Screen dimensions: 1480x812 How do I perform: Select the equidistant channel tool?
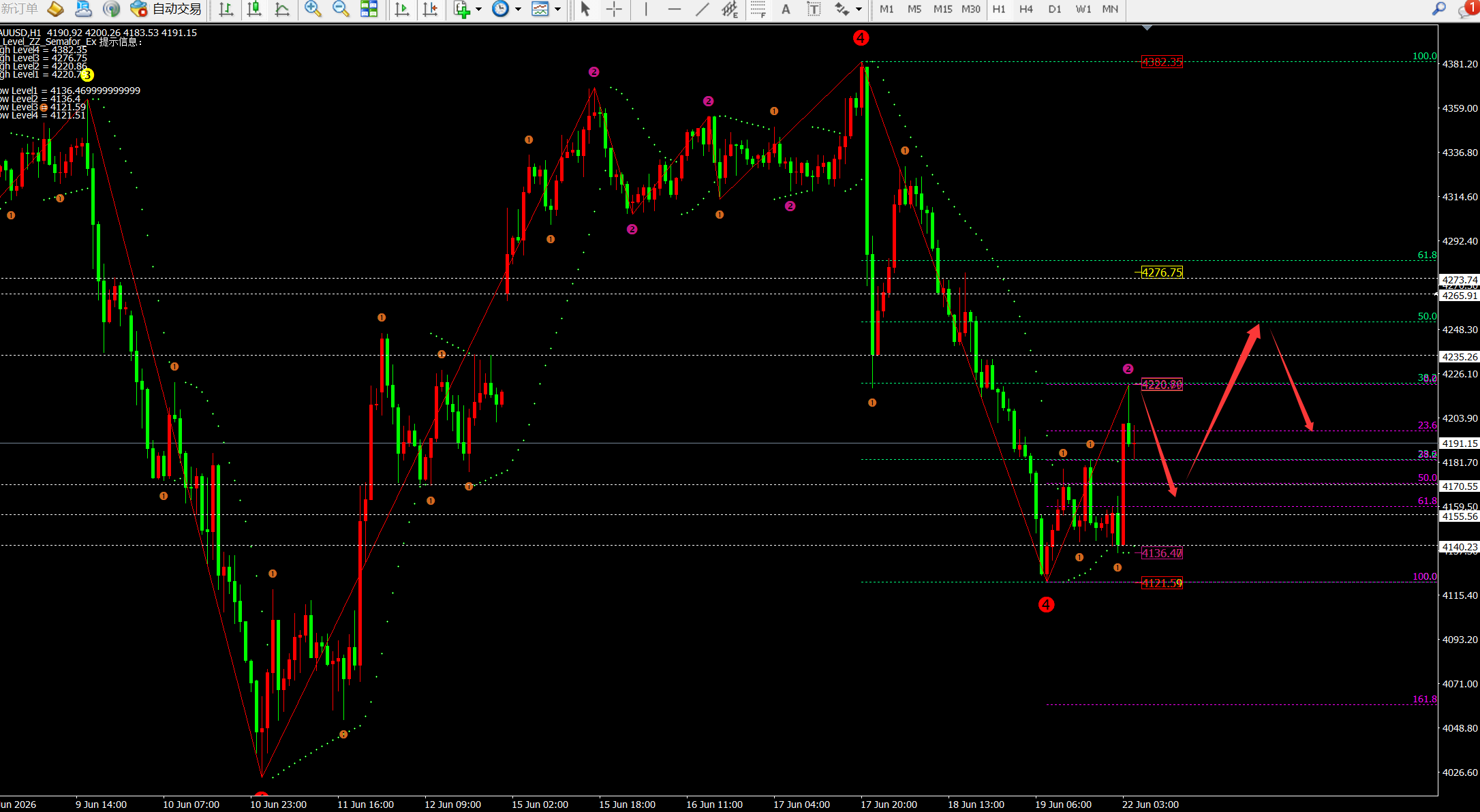[x=730, y=9]
